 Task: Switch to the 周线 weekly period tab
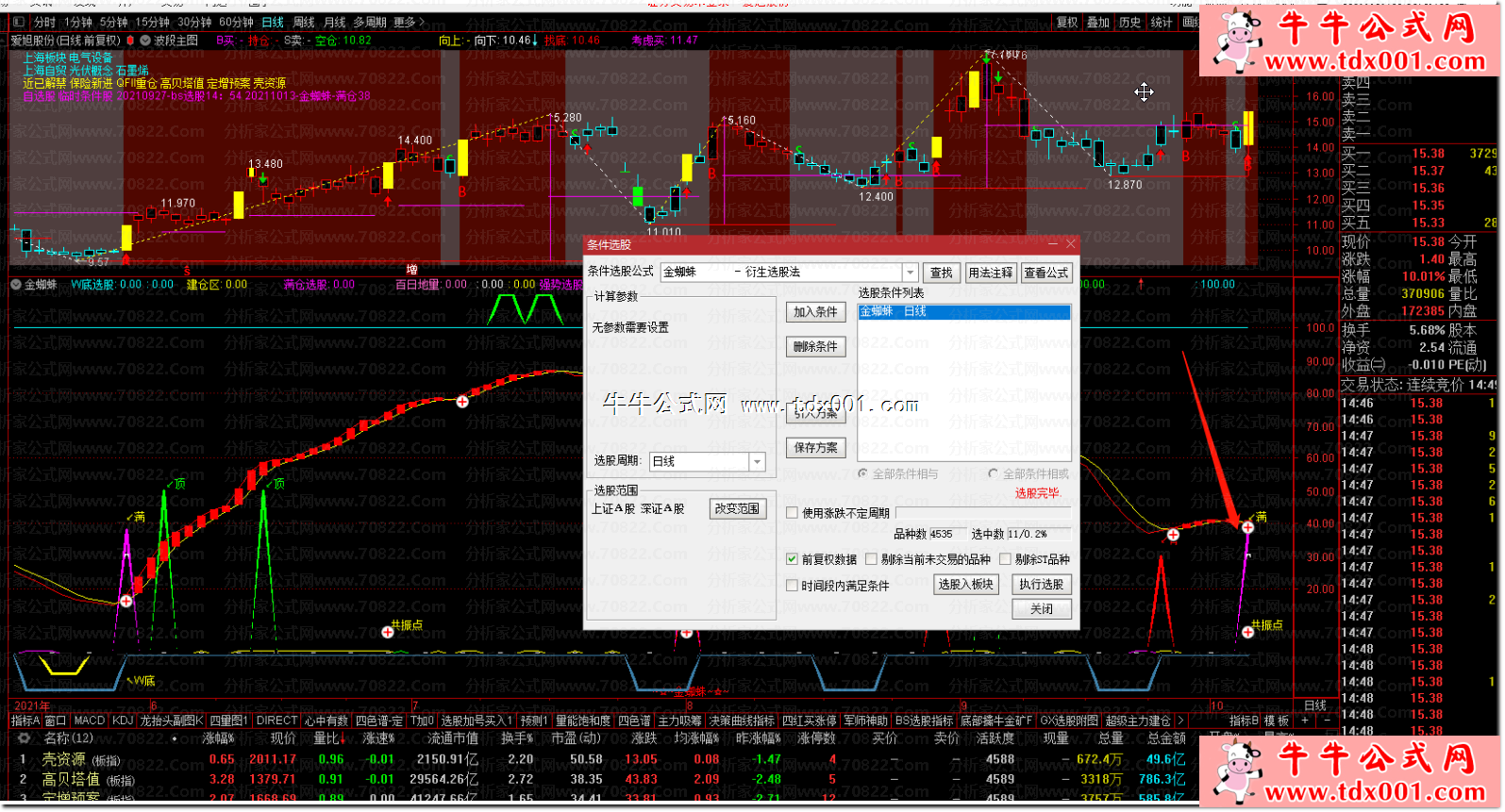coord(304,23)
